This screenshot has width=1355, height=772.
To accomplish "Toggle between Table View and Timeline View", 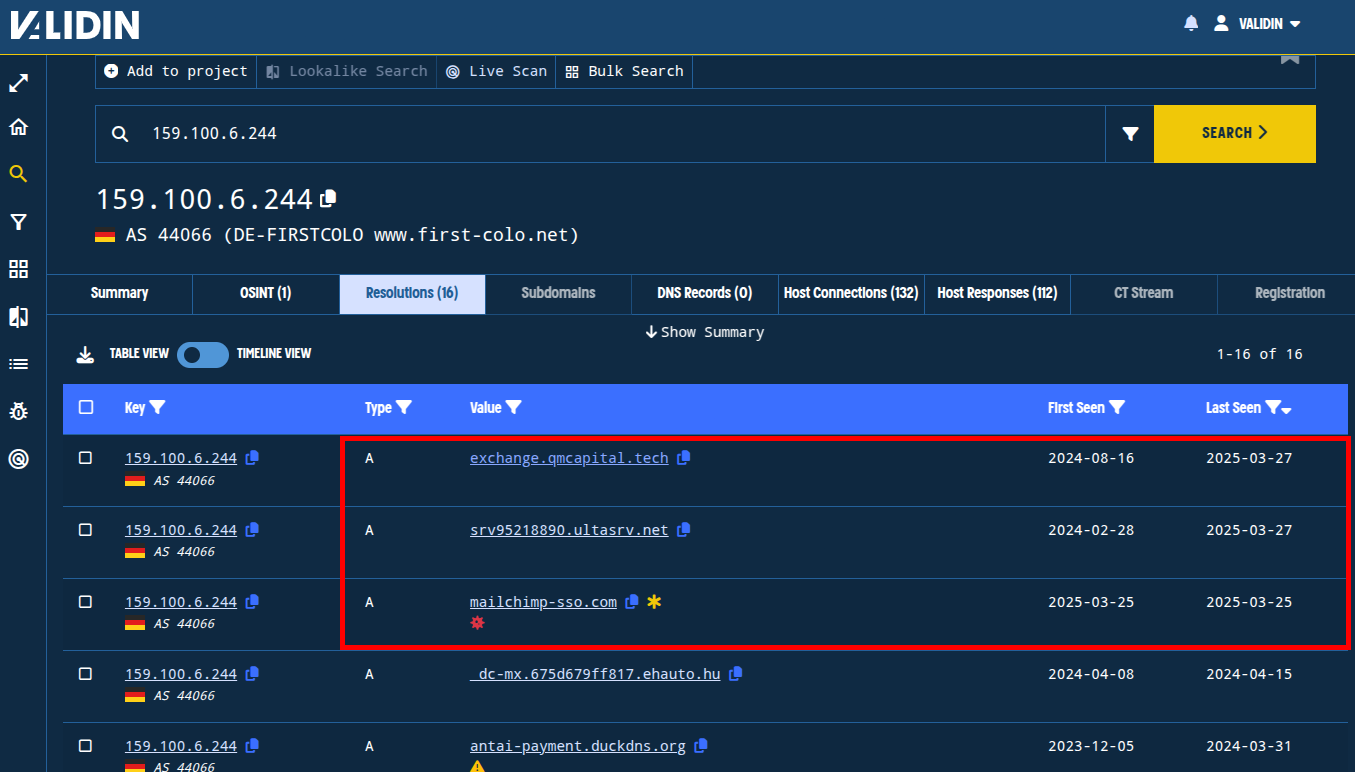I will coord(203,354).
